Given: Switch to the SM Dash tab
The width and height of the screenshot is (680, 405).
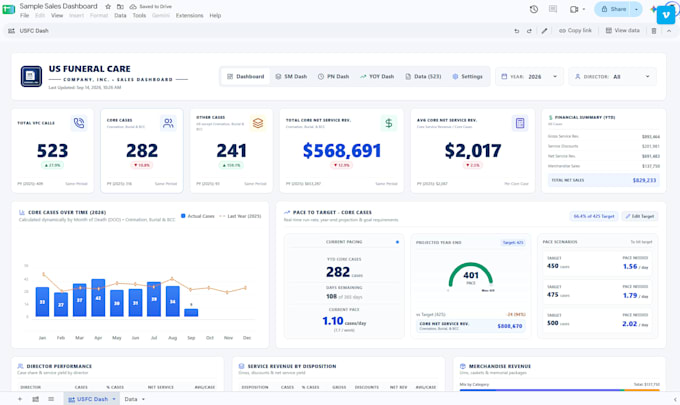Looking at the screenshot, I should [291, 76].
